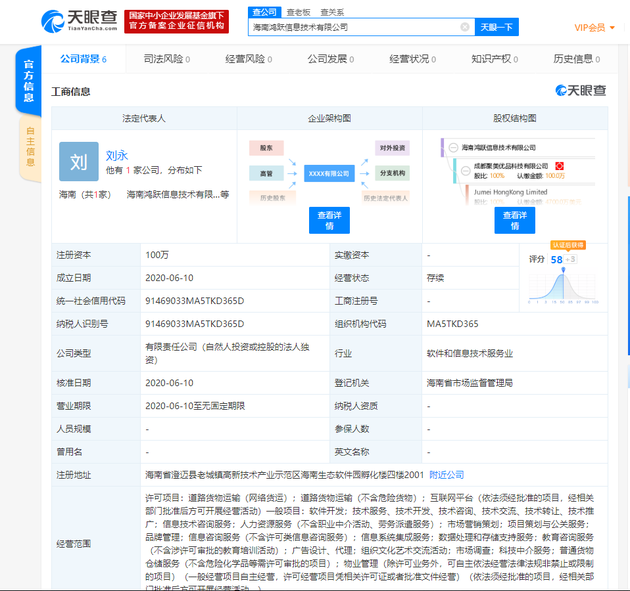Click the 海南省市场监督管理局 registry value
This screenshot has width=630, height=591.
pos(470,383)
